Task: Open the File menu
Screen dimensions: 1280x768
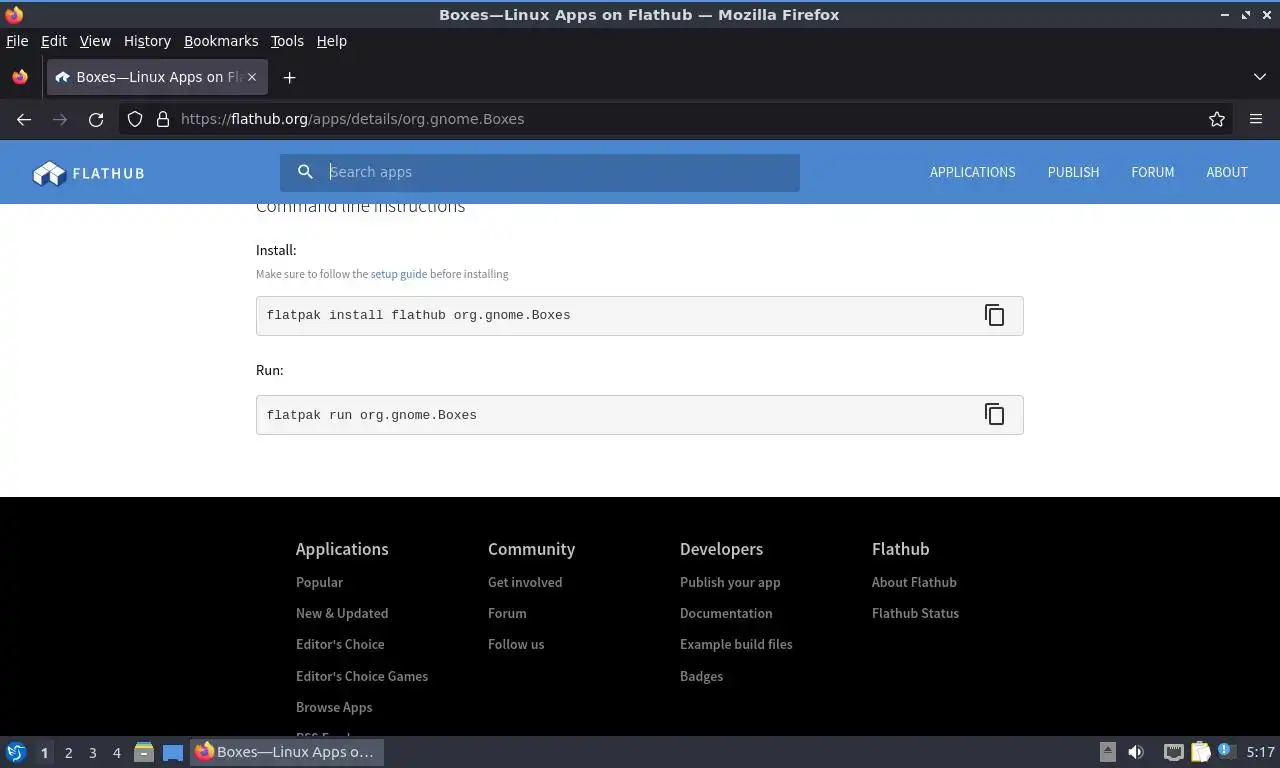Action: (17, 41)
